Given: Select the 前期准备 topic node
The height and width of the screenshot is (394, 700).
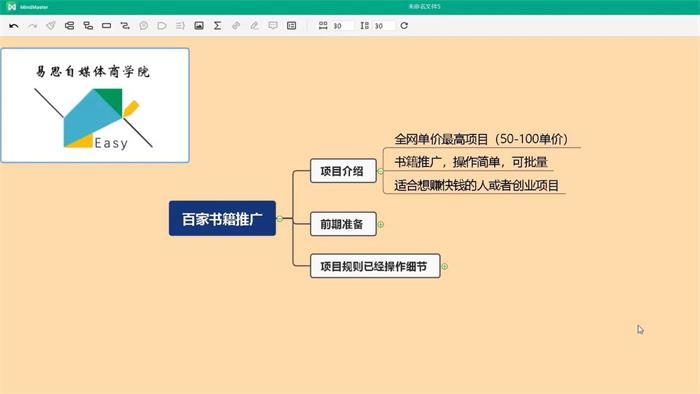Looking at the screenshot, I should point(343,224).
